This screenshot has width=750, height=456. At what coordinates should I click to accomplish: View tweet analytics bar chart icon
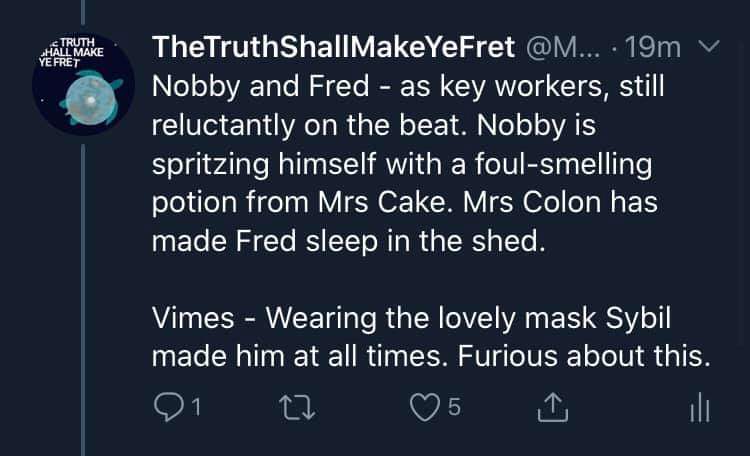point(700,407)
